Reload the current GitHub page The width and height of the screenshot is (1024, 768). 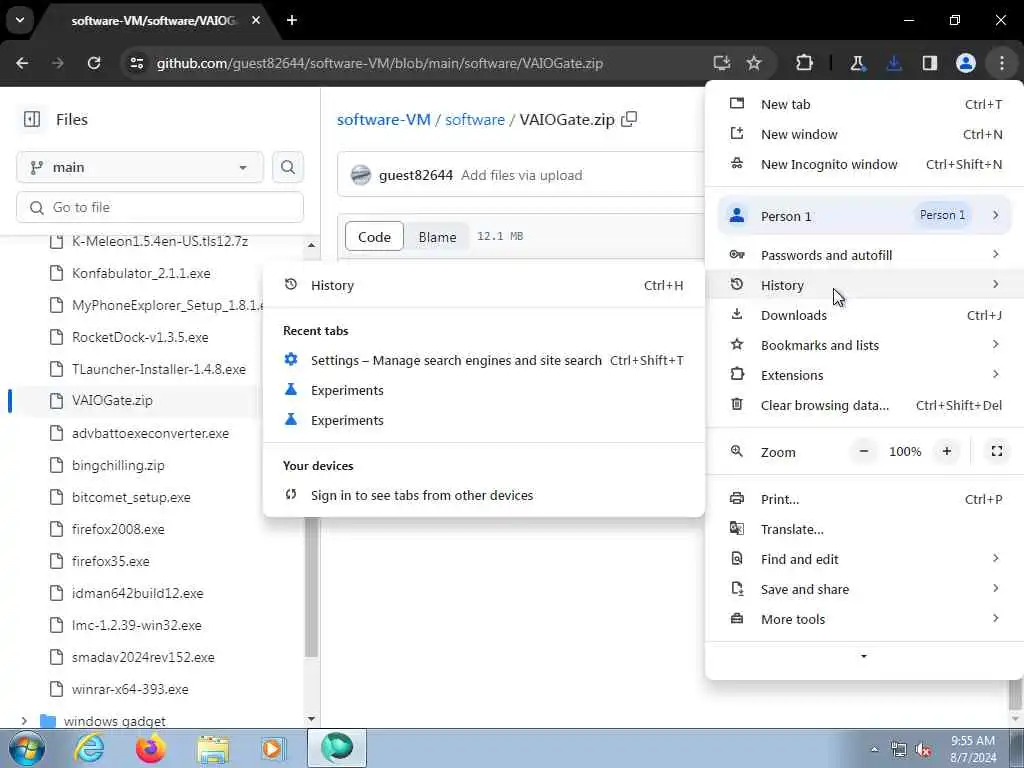(x=94, y=63)
